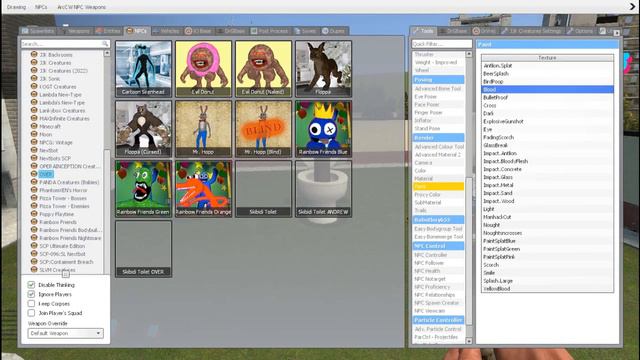
Task: Click the Quick Filter input box
Action: pos(442,44)
